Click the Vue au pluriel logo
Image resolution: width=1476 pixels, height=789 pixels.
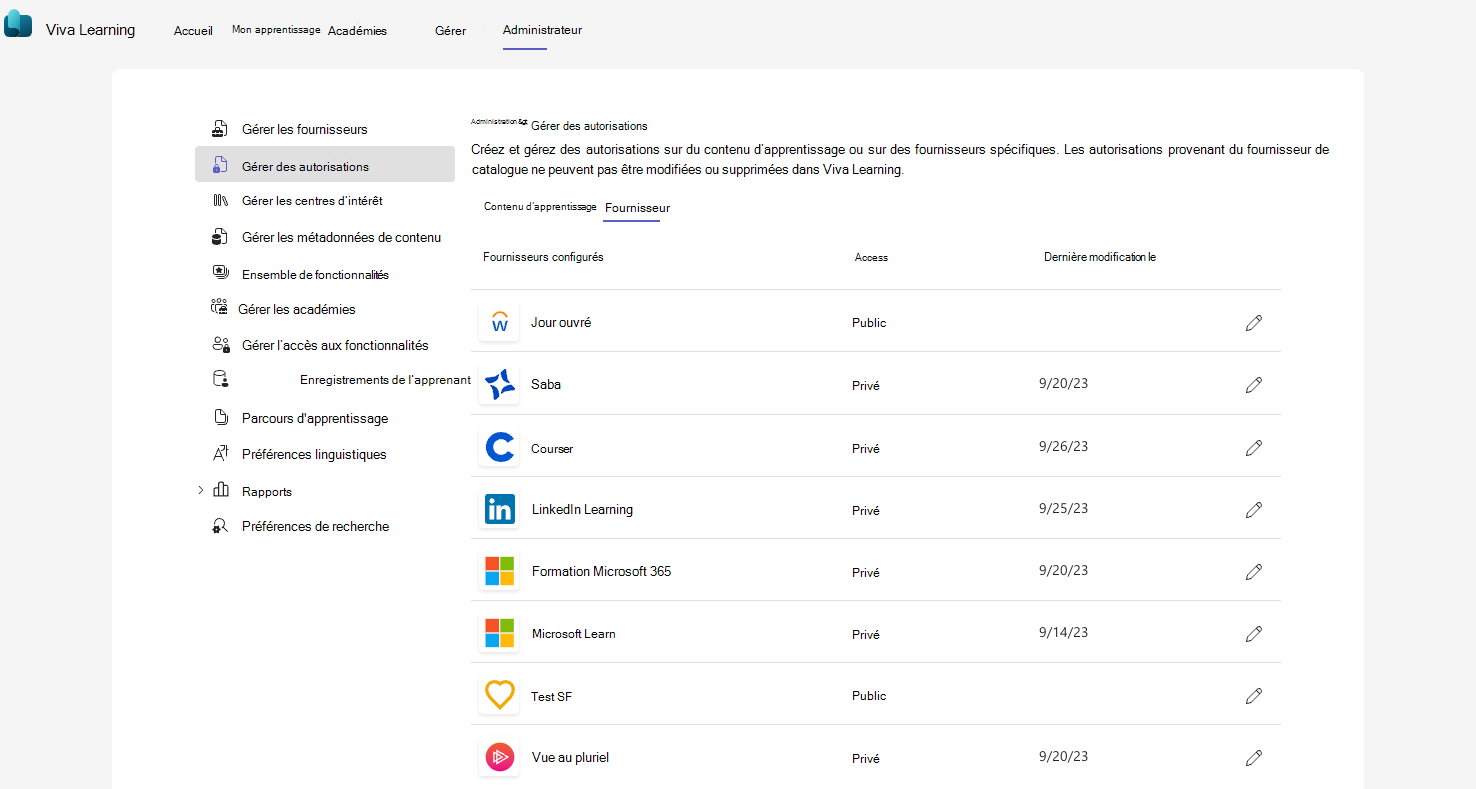click(x=499, y=757)
